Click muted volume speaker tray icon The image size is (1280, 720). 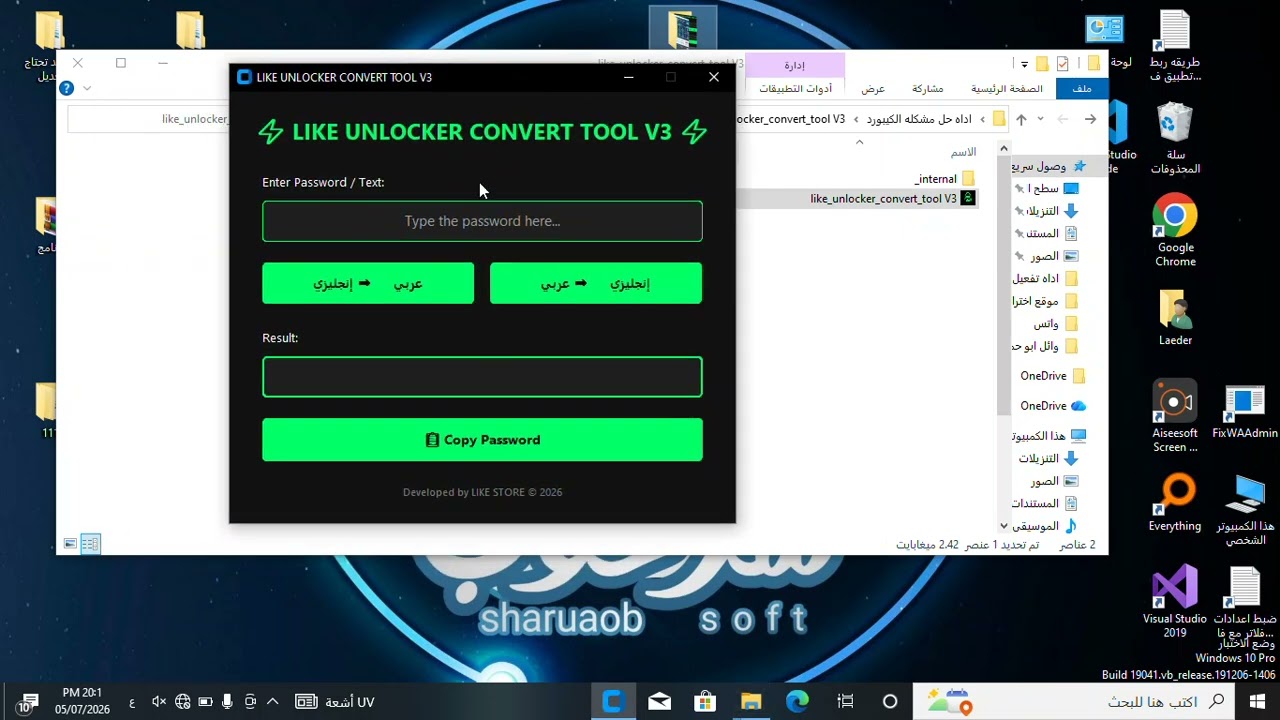pos(159,702)
